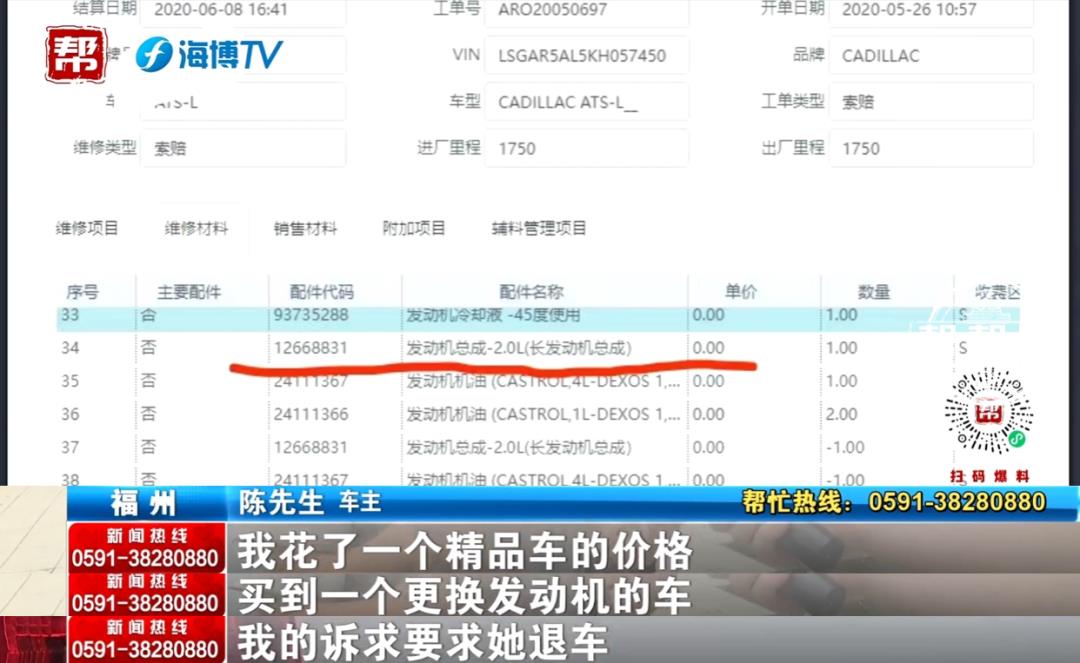Click sequence number 36
The width and height of the screenshot is (1080, 663).
[x=70, y=414]
